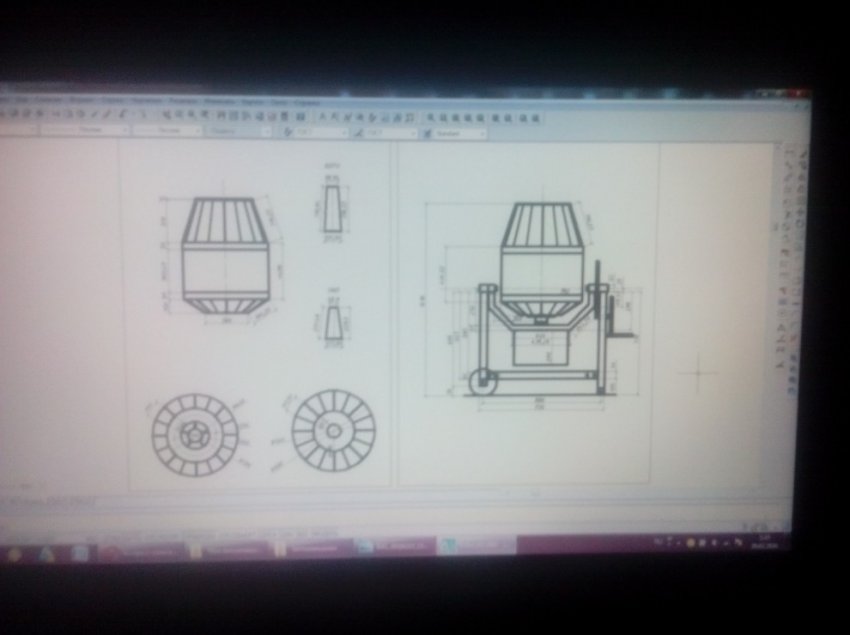Click the top icon of inner right toolbar column
The image size is (850, 635).
(786, 152)
